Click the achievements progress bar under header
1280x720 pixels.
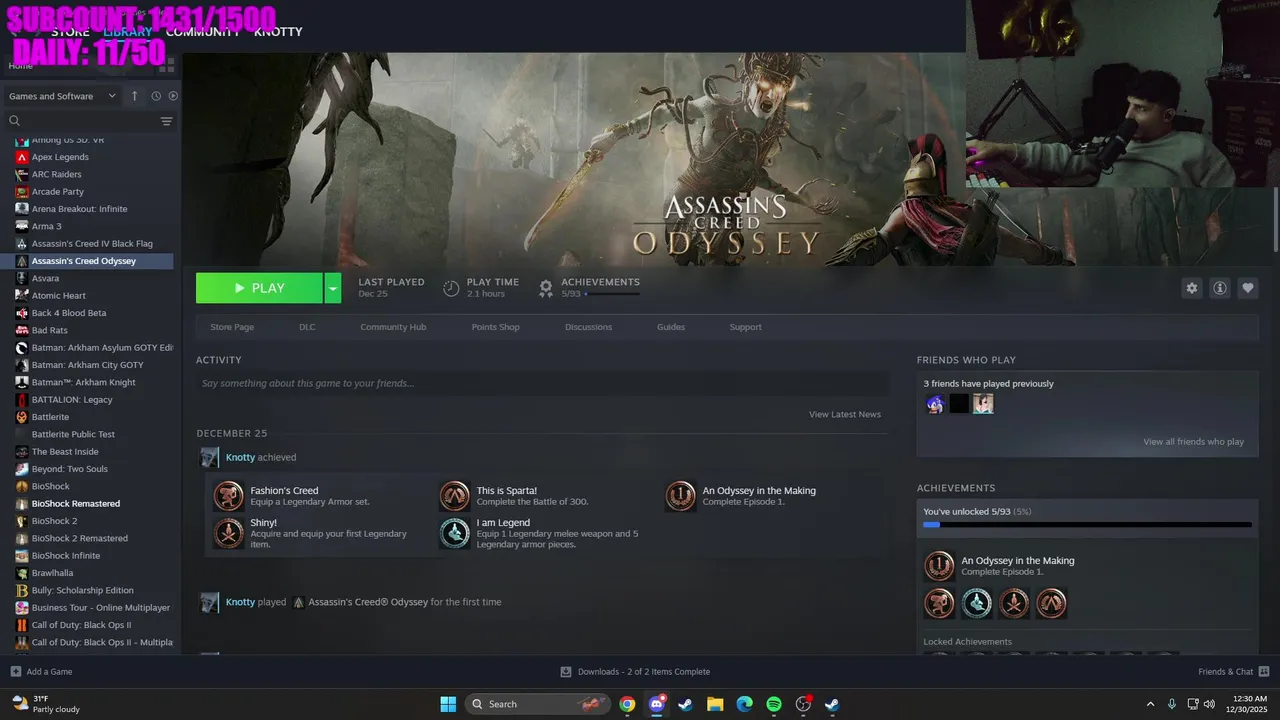pyautogui.click(x=612, y=294)
